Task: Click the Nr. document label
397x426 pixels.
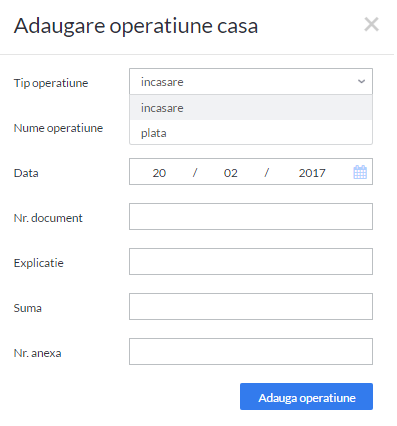Action: pyautogui.click(x=48, y=218)
